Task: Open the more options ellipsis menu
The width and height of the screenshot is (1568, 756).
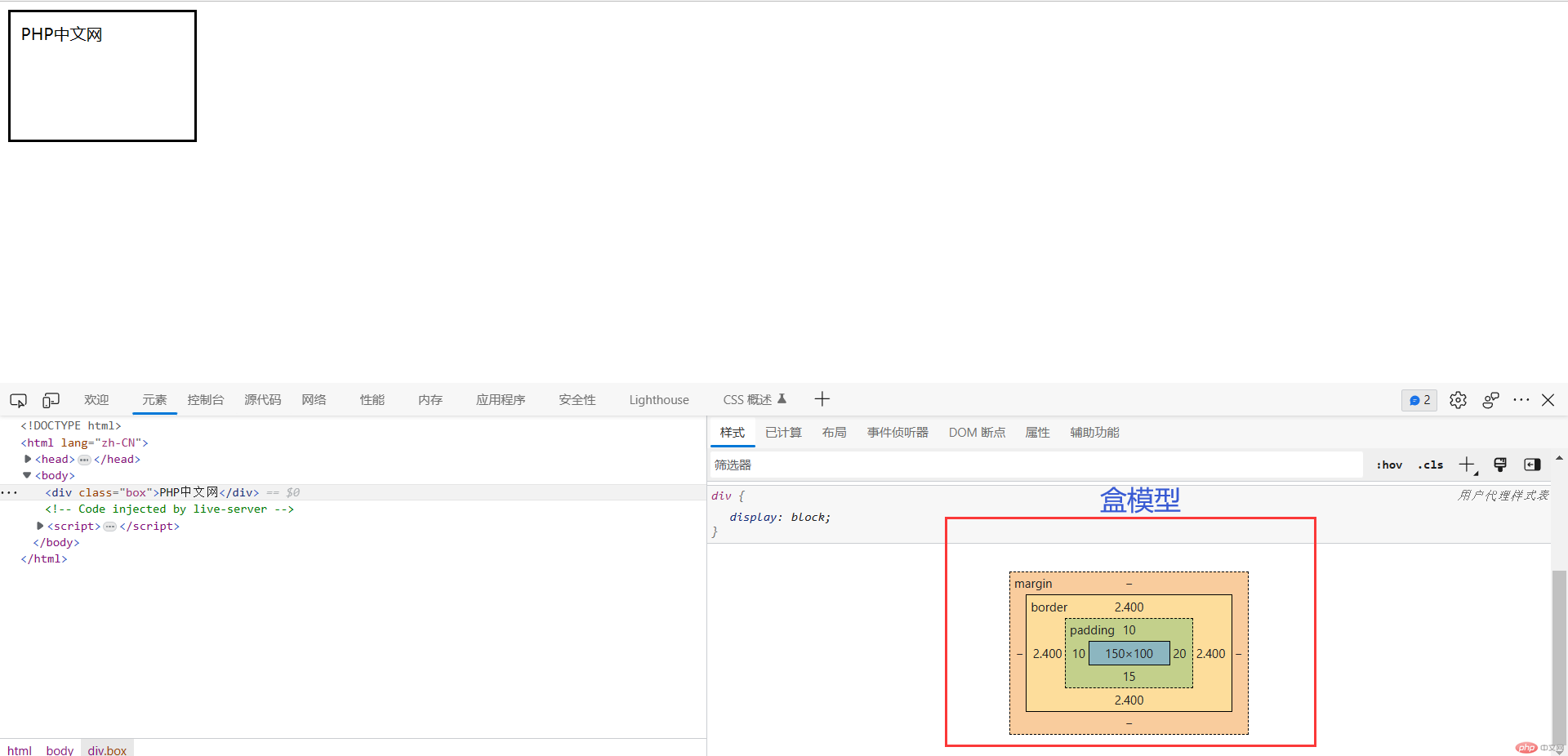Action: (x=1521, y=400)
